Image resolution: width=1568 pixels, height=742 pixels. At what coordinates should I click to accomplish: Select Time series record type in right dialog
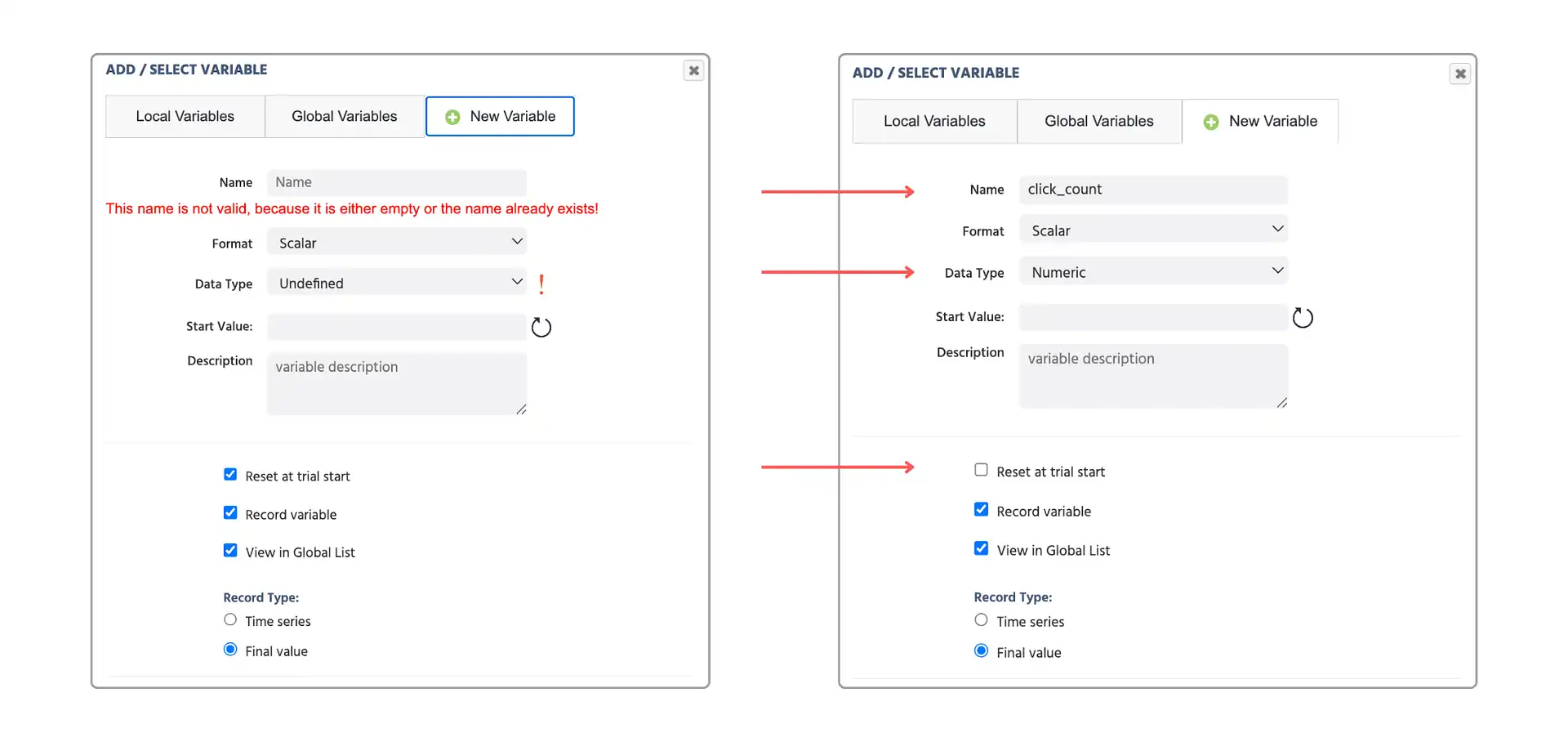coord(981,620)
